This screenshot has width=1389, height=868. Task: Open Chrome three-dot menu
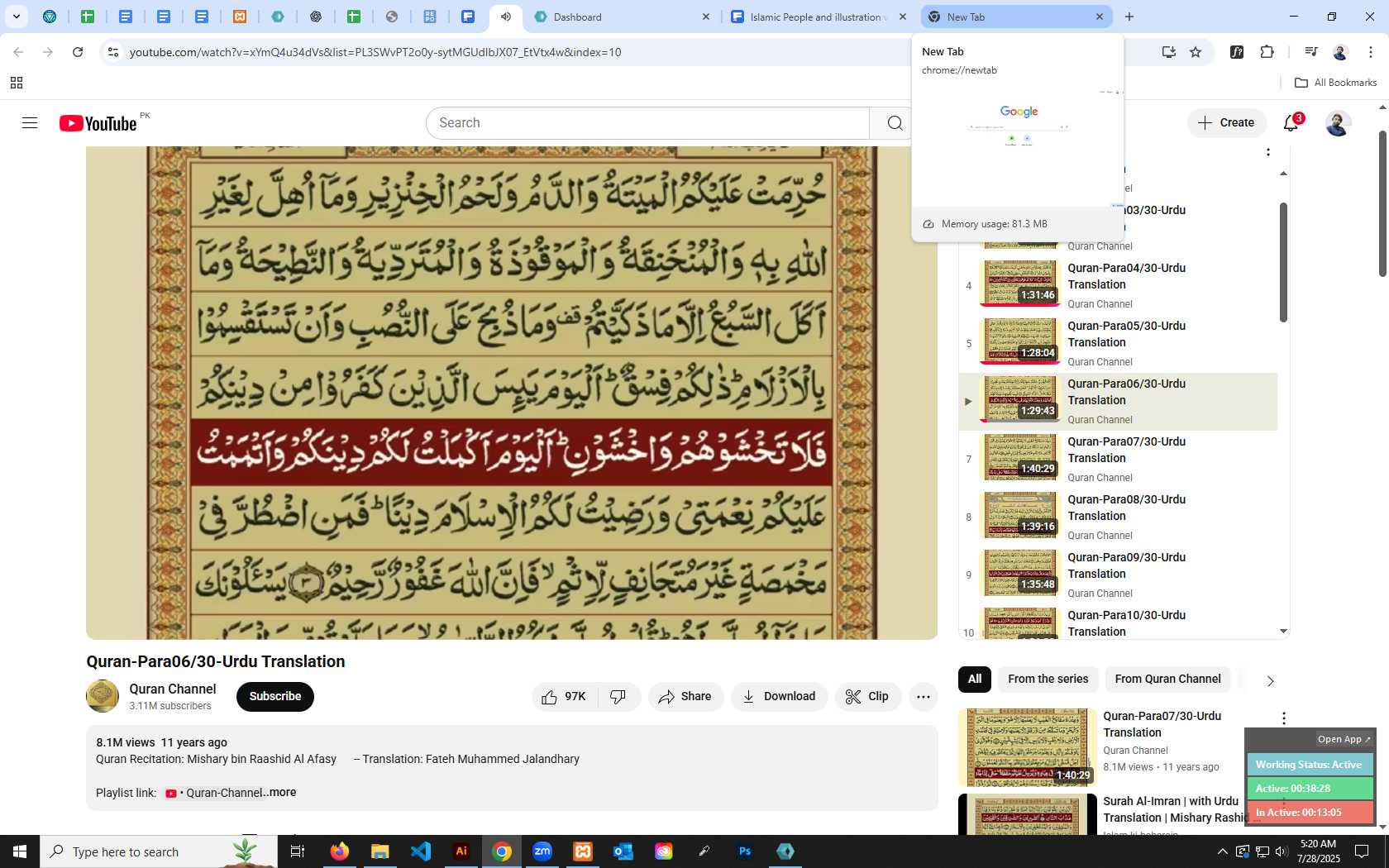(x=1371, y=52)
